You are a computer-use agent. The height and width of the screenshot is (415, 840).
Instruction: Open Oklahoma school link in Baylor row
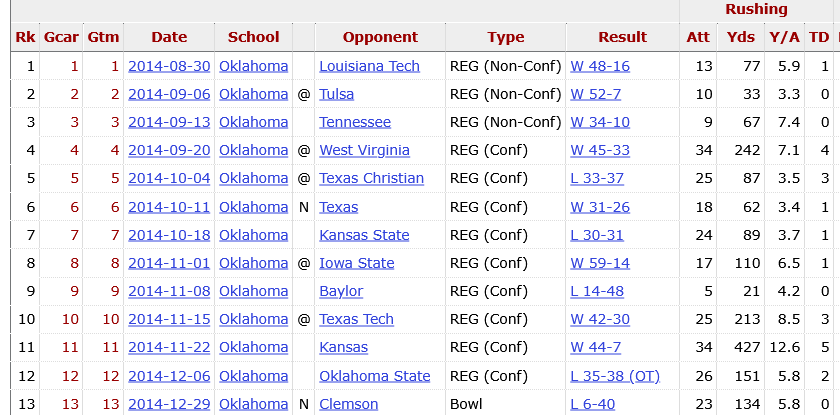[253, 291]
